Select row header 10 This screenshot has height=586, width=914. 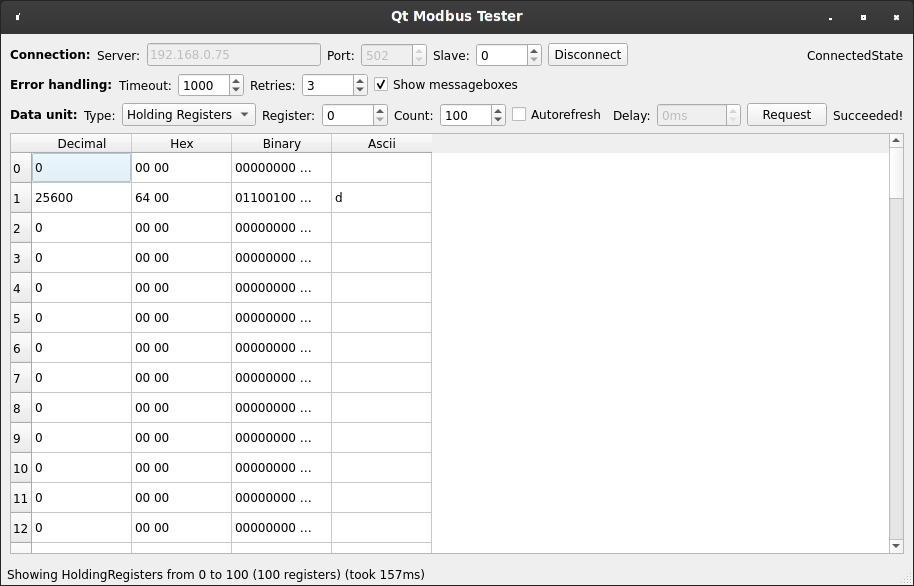(21, 468)
